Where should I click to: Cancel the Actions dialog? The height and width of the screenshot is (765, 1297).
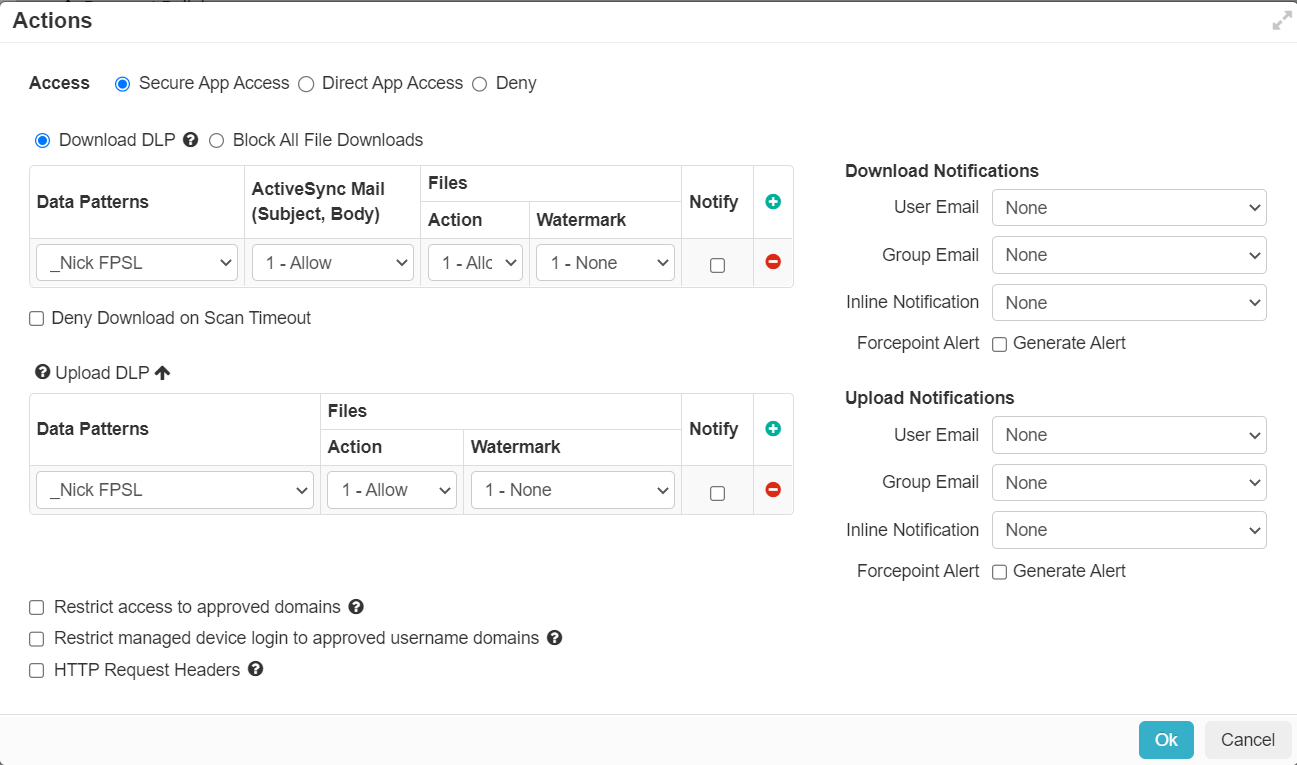click(x=1247, y=740)
